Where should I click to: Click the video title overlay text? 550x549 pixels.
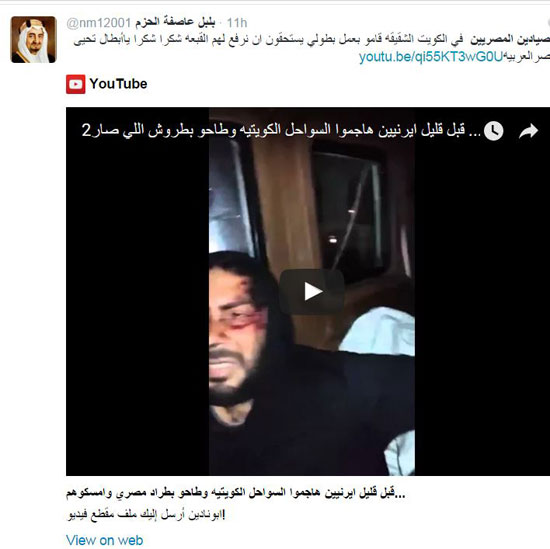[274, 130]
